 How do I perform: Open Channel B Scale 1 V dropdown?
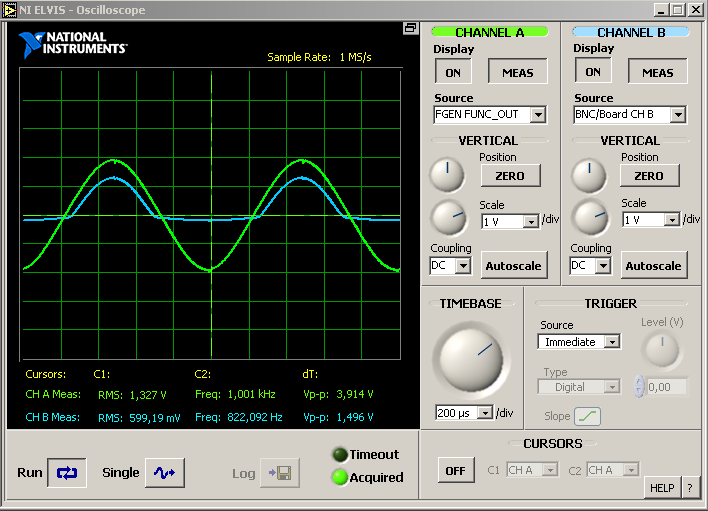click(x=651, y=220)
